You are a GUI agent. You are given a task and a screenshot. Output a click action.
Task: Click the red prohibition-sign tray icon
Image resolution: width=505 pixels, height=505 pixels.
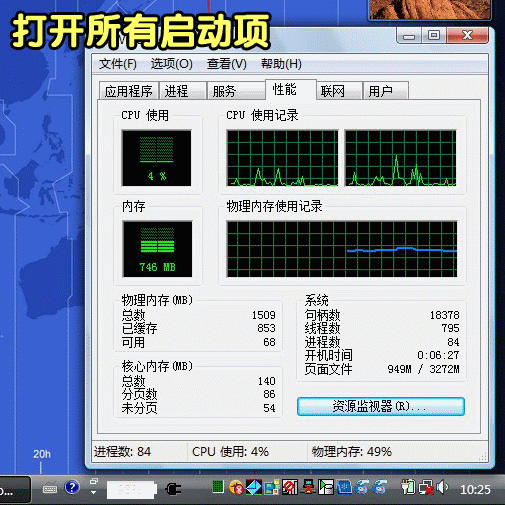click(290, 487)
